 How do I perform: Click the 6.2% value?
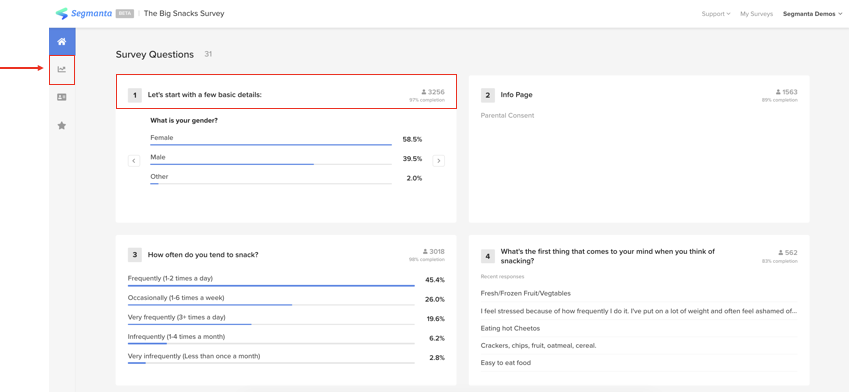point(436,338)
